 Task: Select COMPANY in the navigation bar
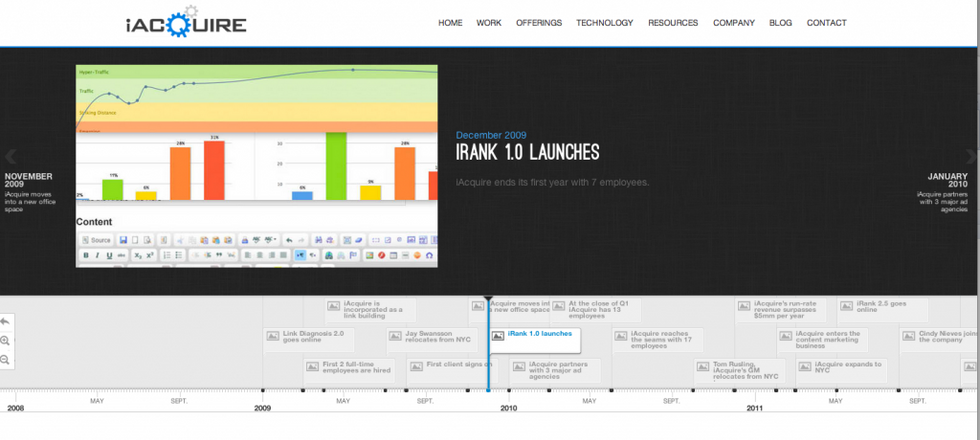pos(734,22)
